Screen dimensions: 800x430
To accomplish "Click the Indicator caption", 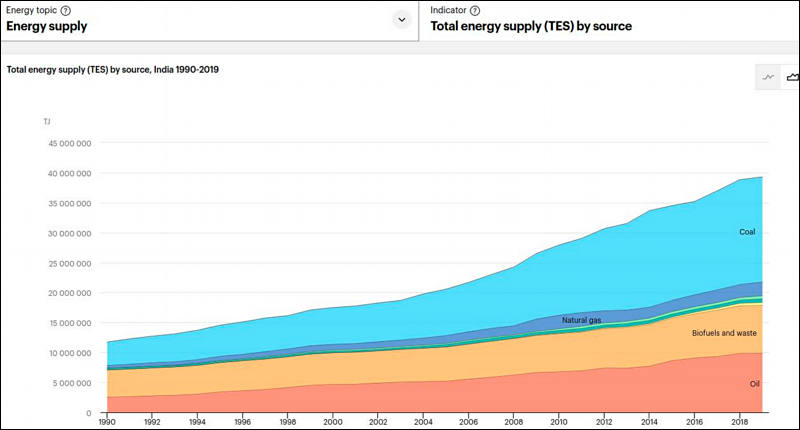I will click(448, 10).
